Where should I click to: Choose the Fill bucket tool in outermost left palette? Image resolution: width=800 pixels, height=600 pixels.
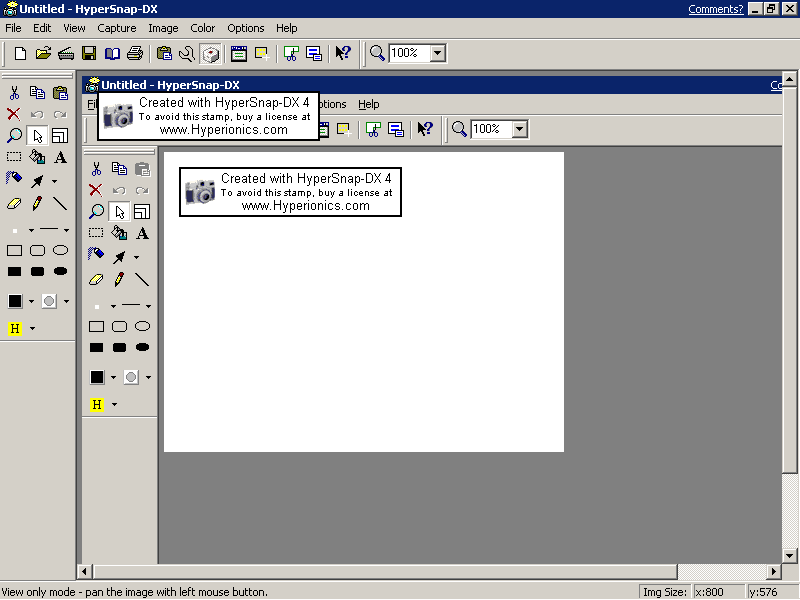(37, 157)
